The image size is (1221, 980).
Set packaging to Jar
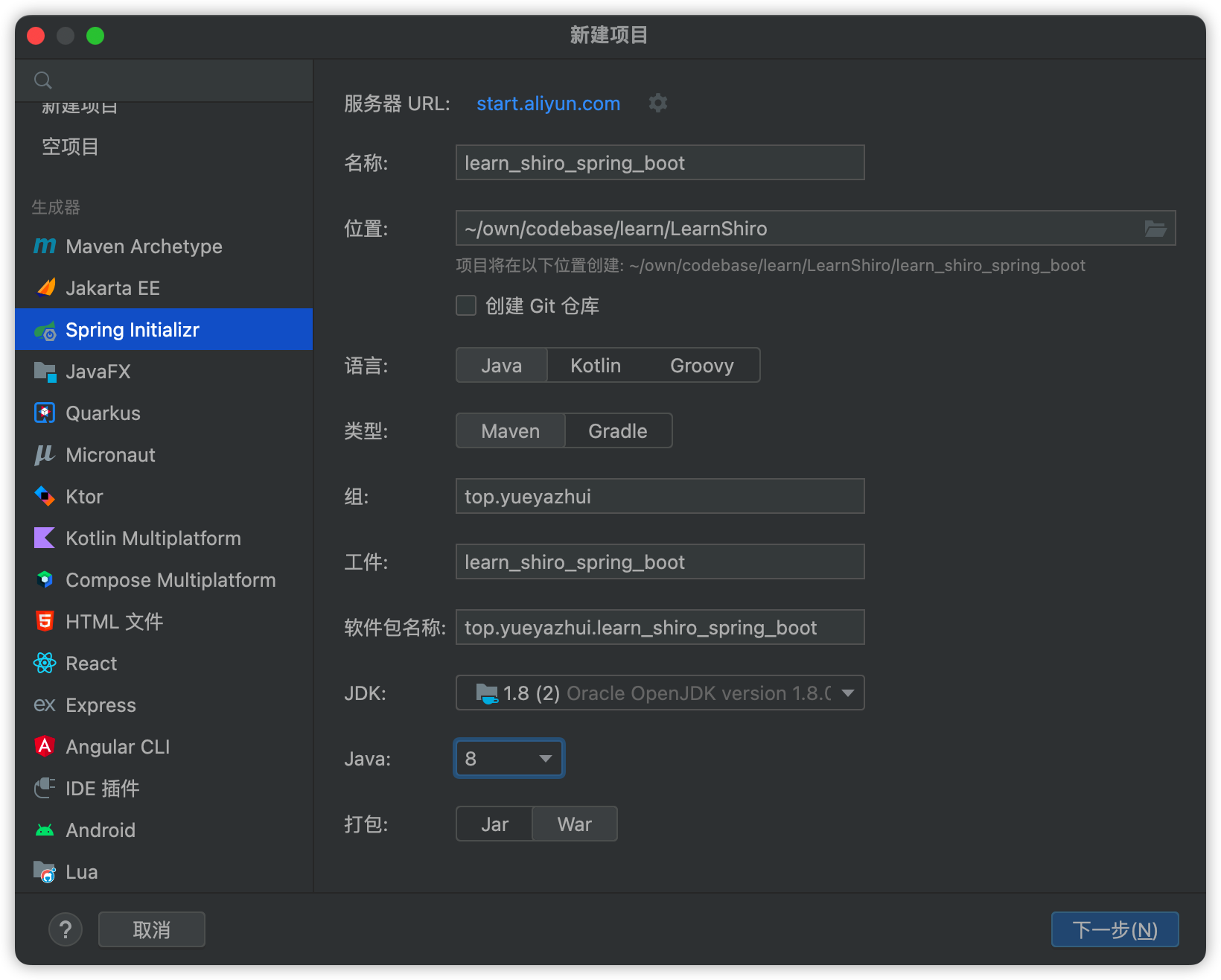pos(494,824)
